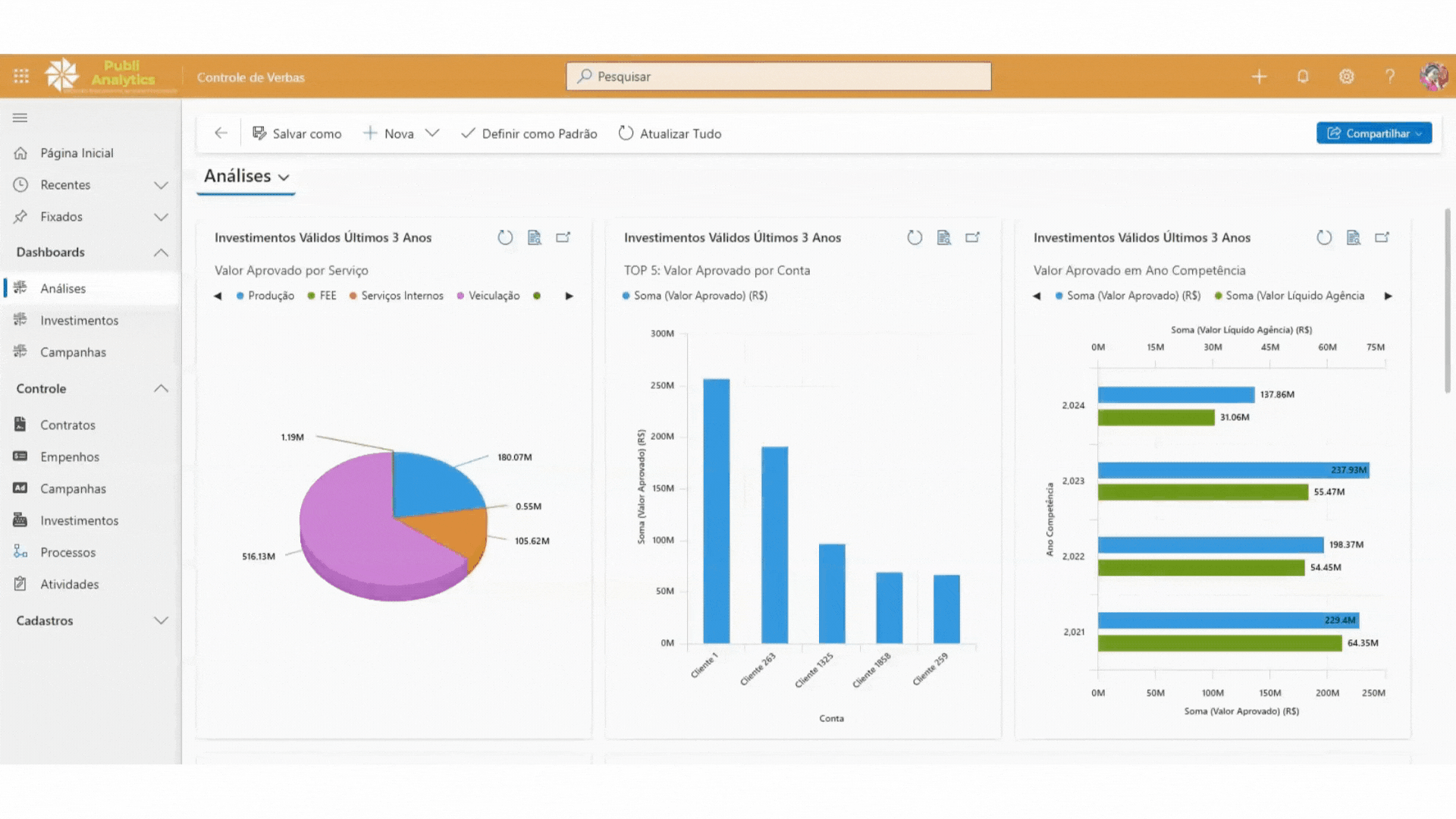
Task: Expand the Valor Aprovado por Serviço chart
Action: click(x=563, y=237)
